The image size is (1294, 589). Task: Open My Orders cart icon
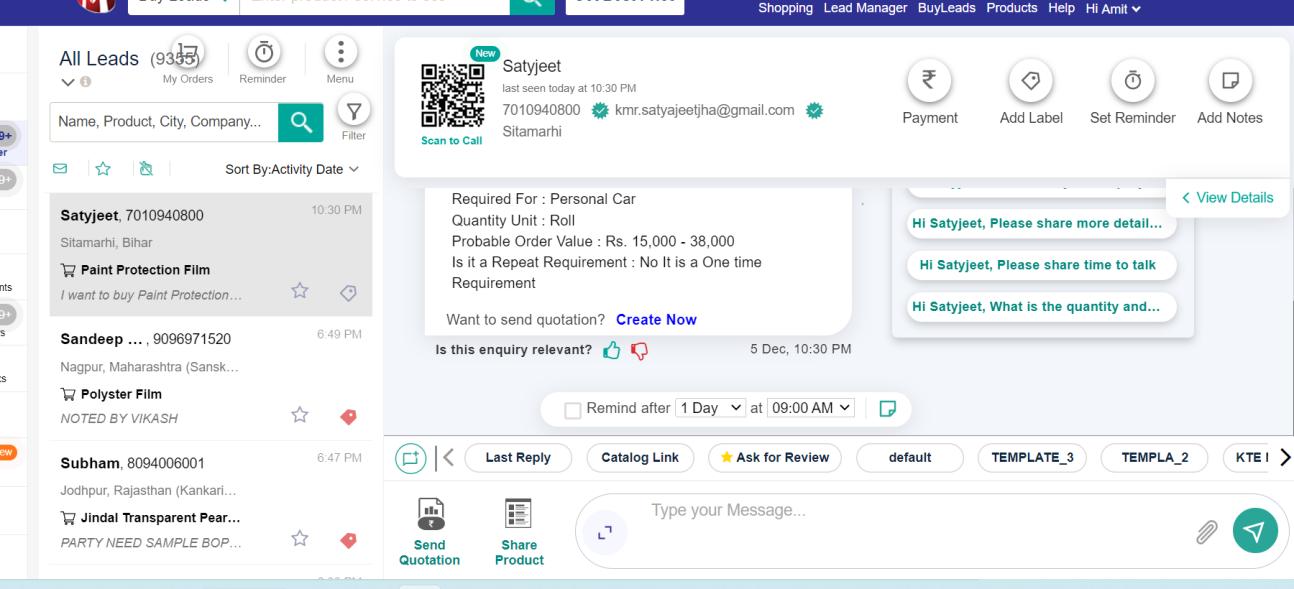click(187, 51)
